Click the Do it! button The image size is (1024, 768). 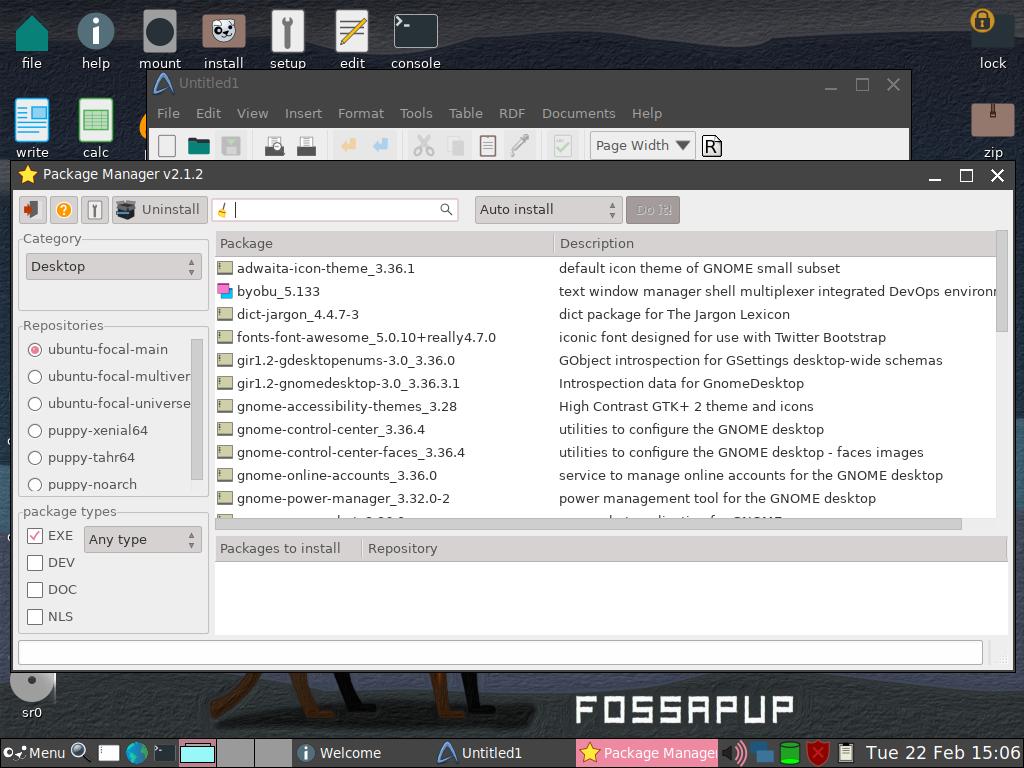tap(653, 210)
